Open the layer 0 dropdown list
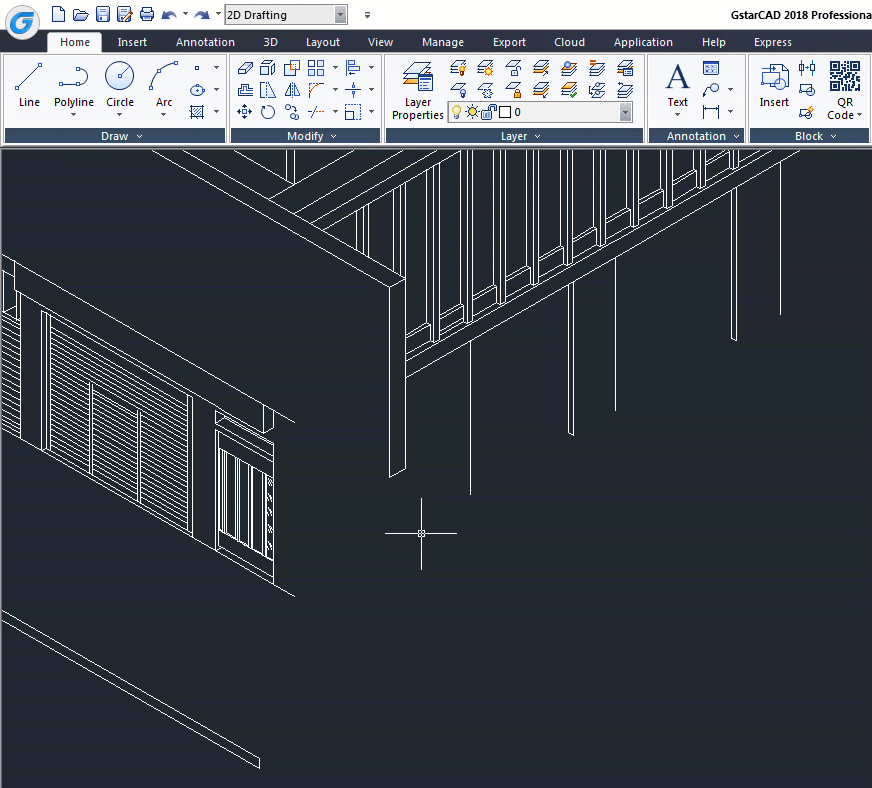 [625, 111]
